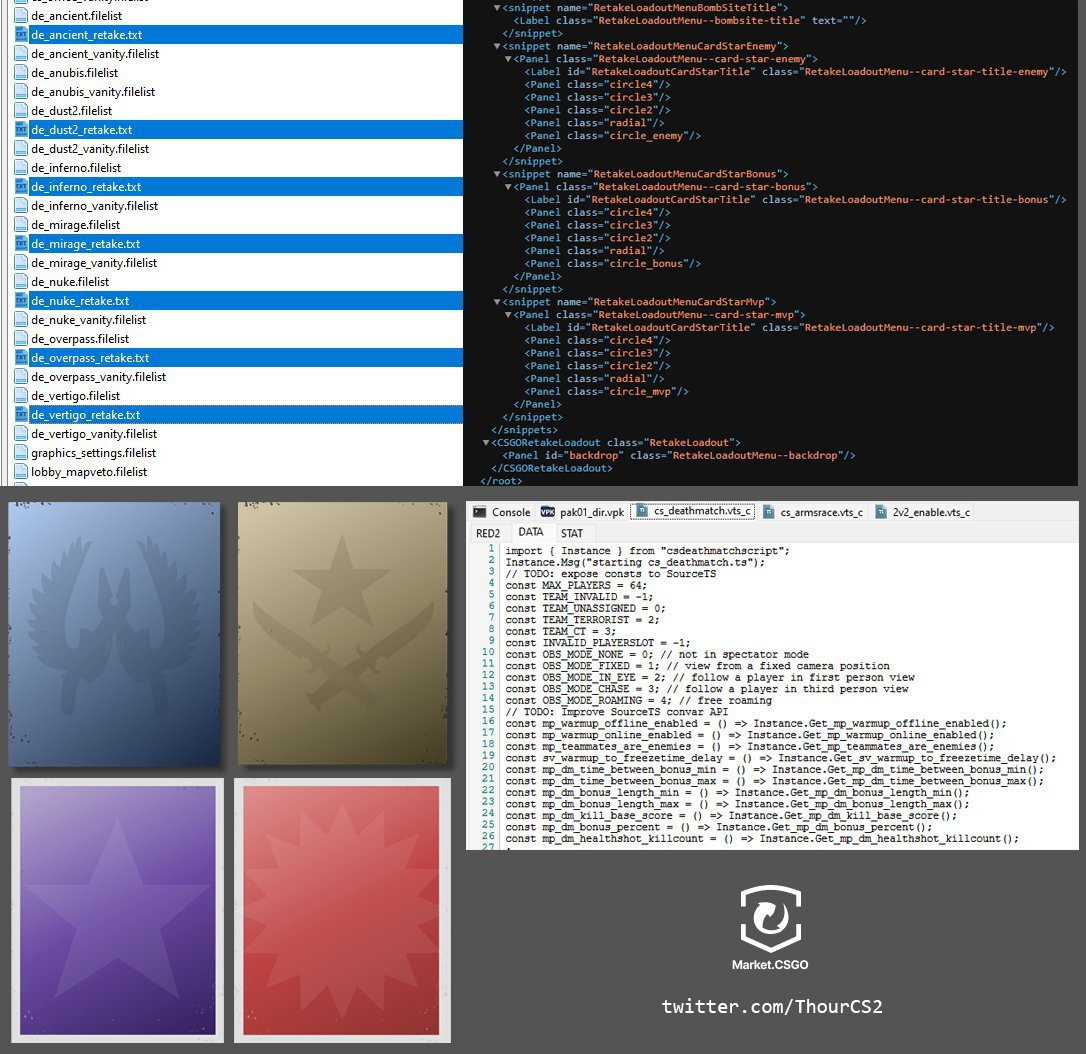Click Console tab icon
The image size is (1086, 1054).
click(x=479, y=512)
